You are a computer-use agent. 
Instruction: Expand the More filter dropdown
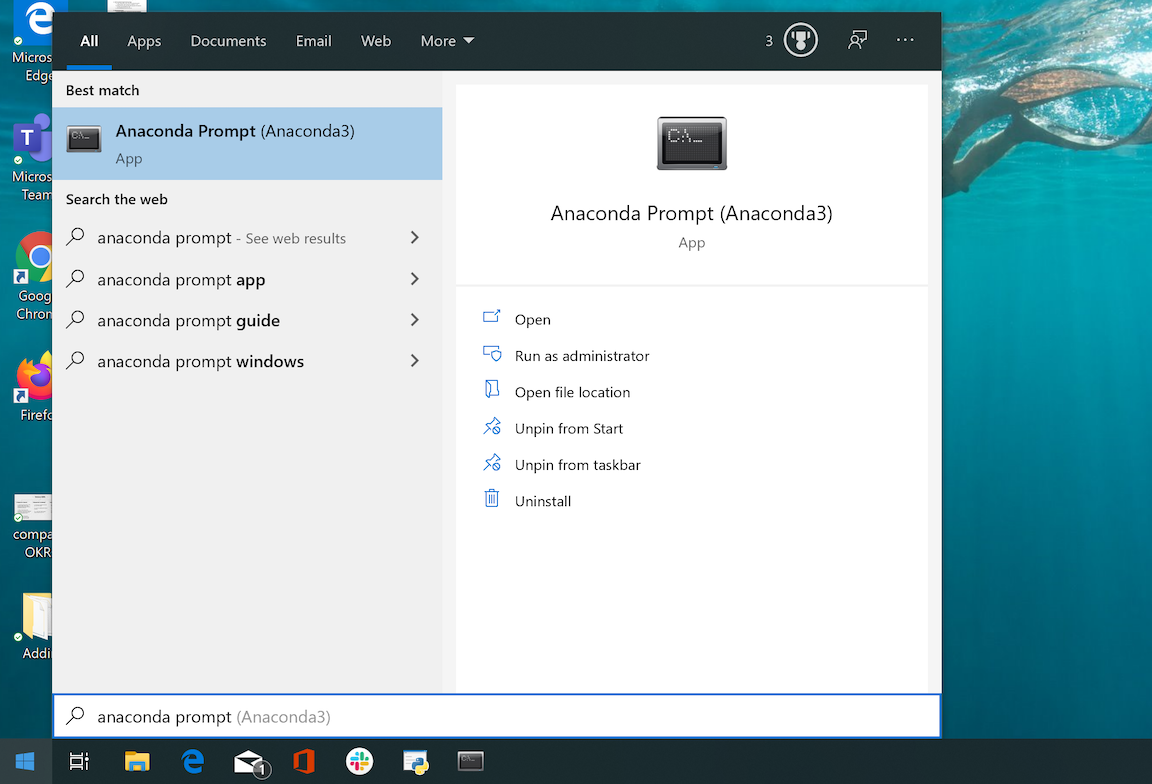click(447, 41)
